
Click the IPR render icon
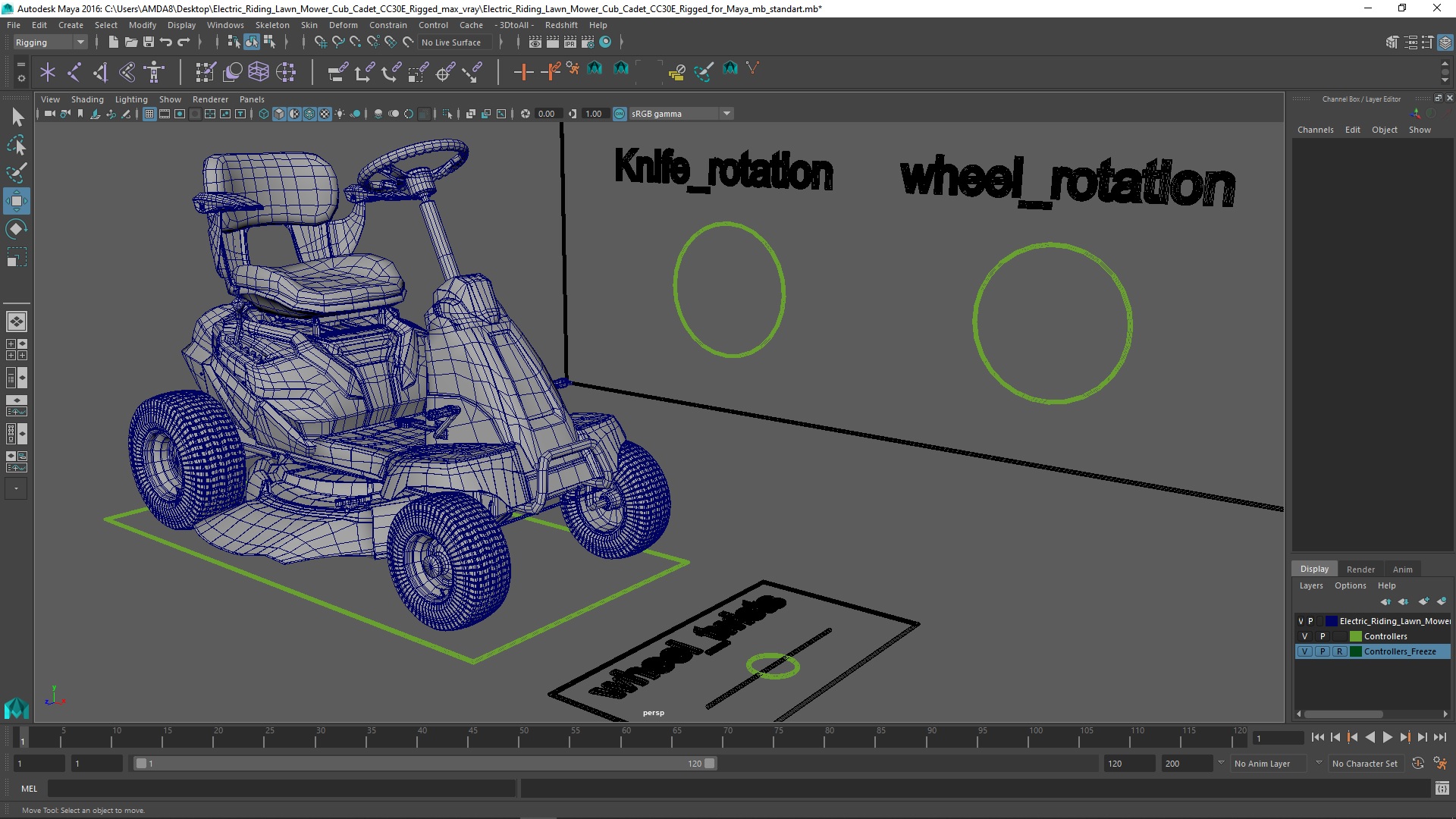click(x=570, y=42)
